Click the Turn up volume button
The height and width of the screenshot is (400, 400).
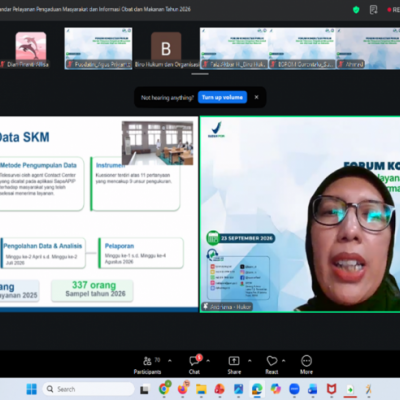click(222, 97)
